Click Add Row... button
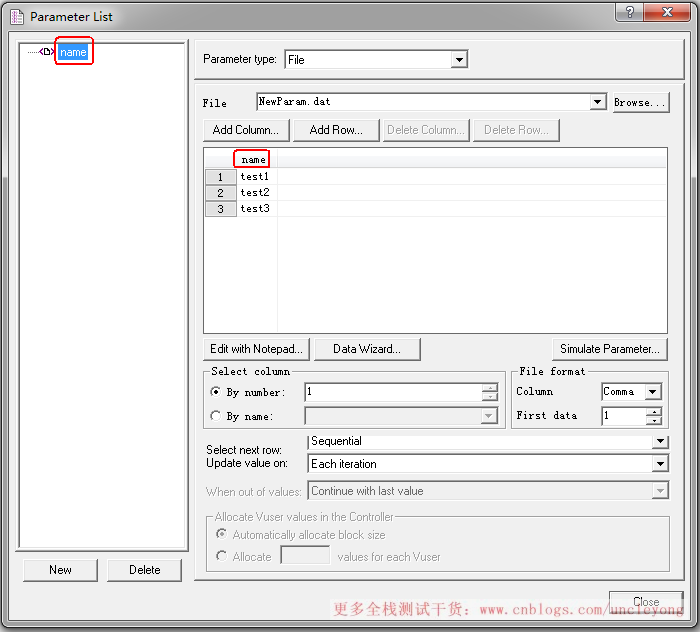Image resolution: width=700 pixels, height=632 pixels. pyautogui.click(x=336, y=130)
